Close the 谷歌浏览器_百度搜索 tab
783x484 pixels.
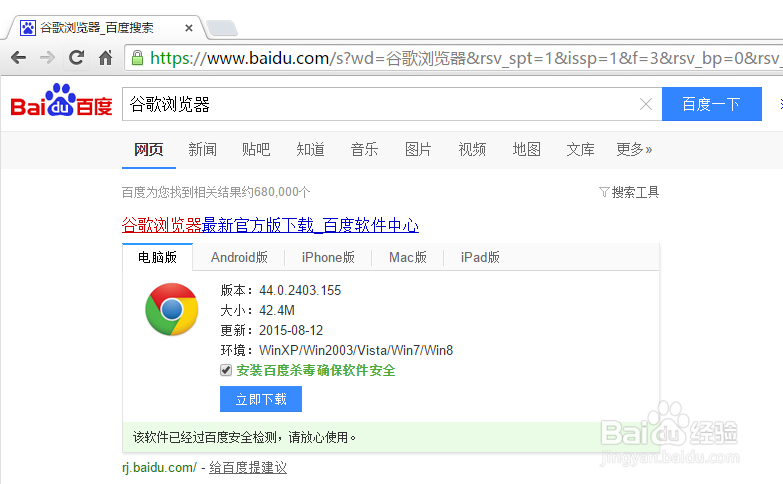point(189,28)
